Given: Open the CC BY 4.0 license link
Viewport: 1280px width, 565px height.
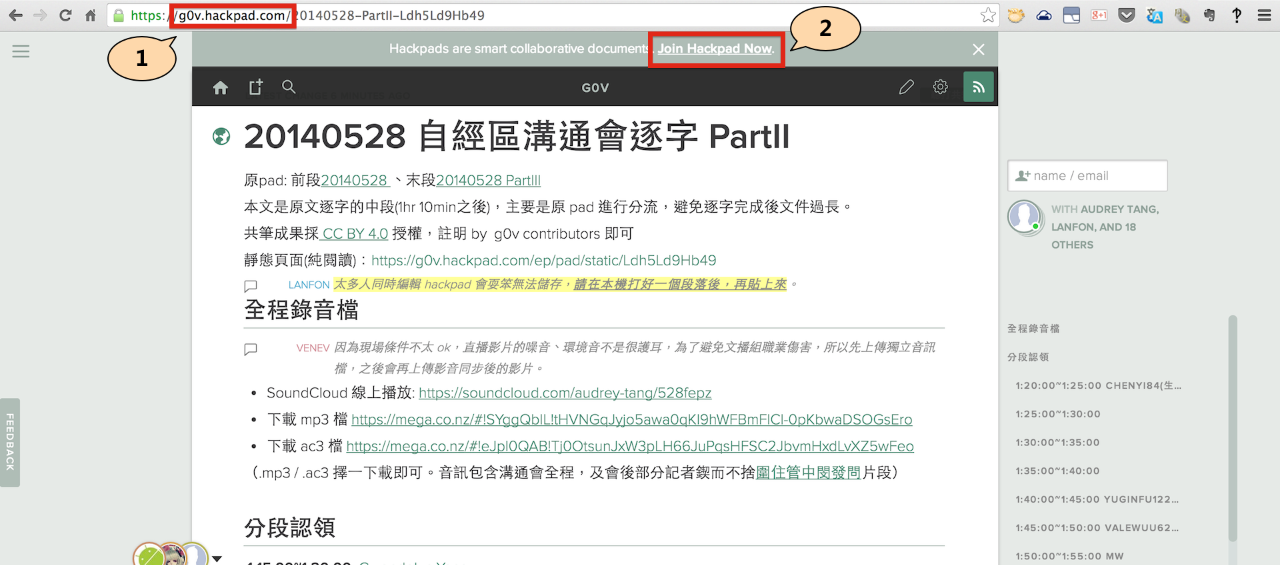Looking at the screenshot, I should tap(355, 233).
